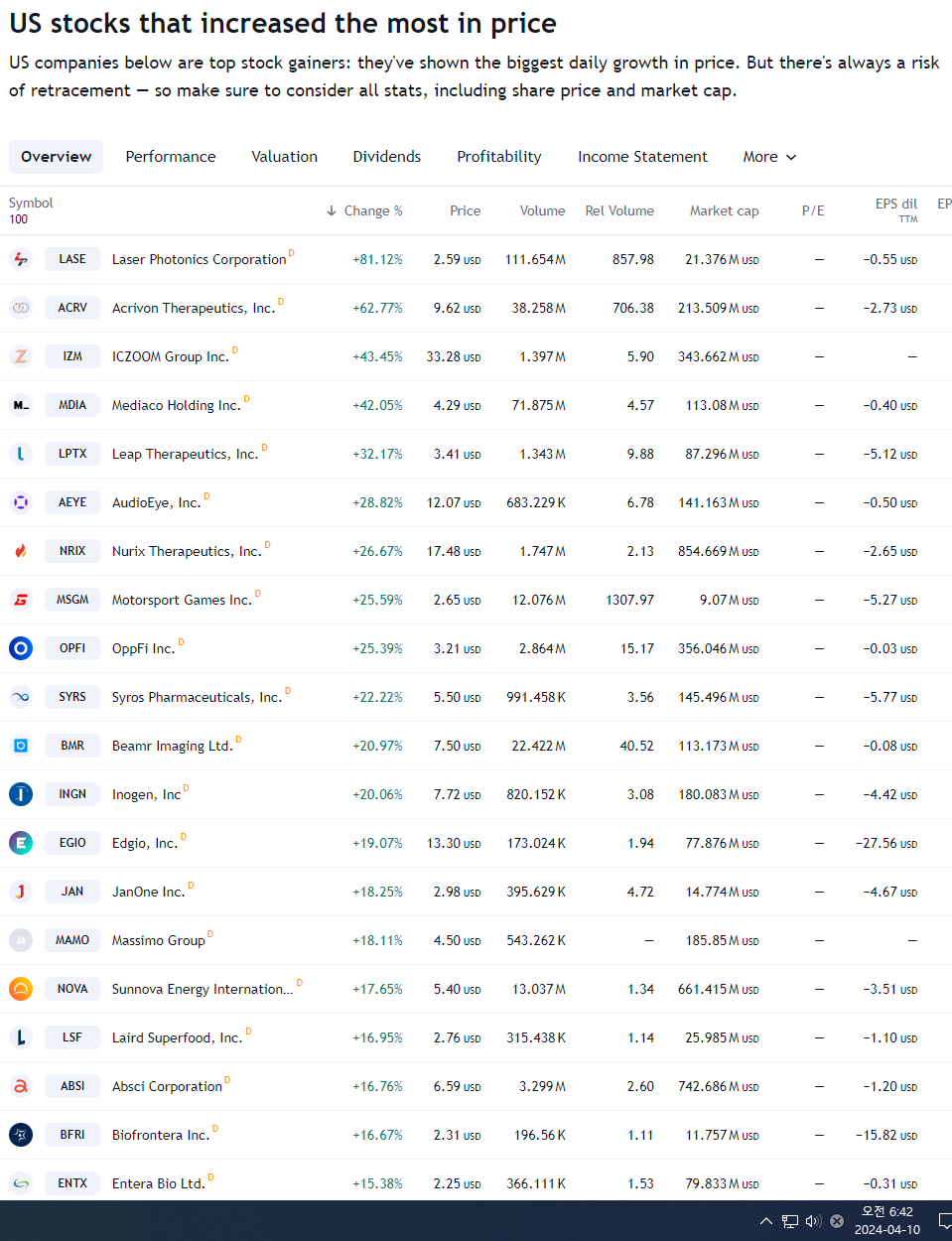Viewport: 952px width, 1241px height.
Task: Click the Sunnova Energy logo icon
Action: 21,989
